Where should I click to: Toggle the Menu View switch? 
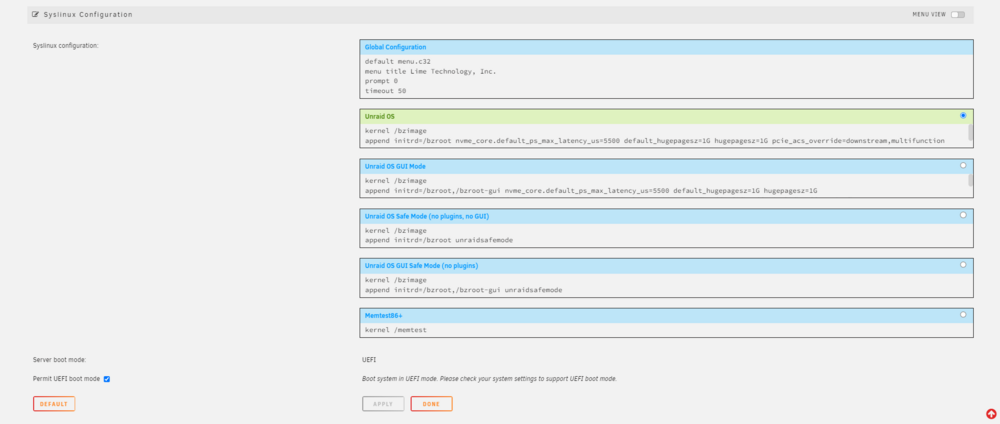click(957, 15)
